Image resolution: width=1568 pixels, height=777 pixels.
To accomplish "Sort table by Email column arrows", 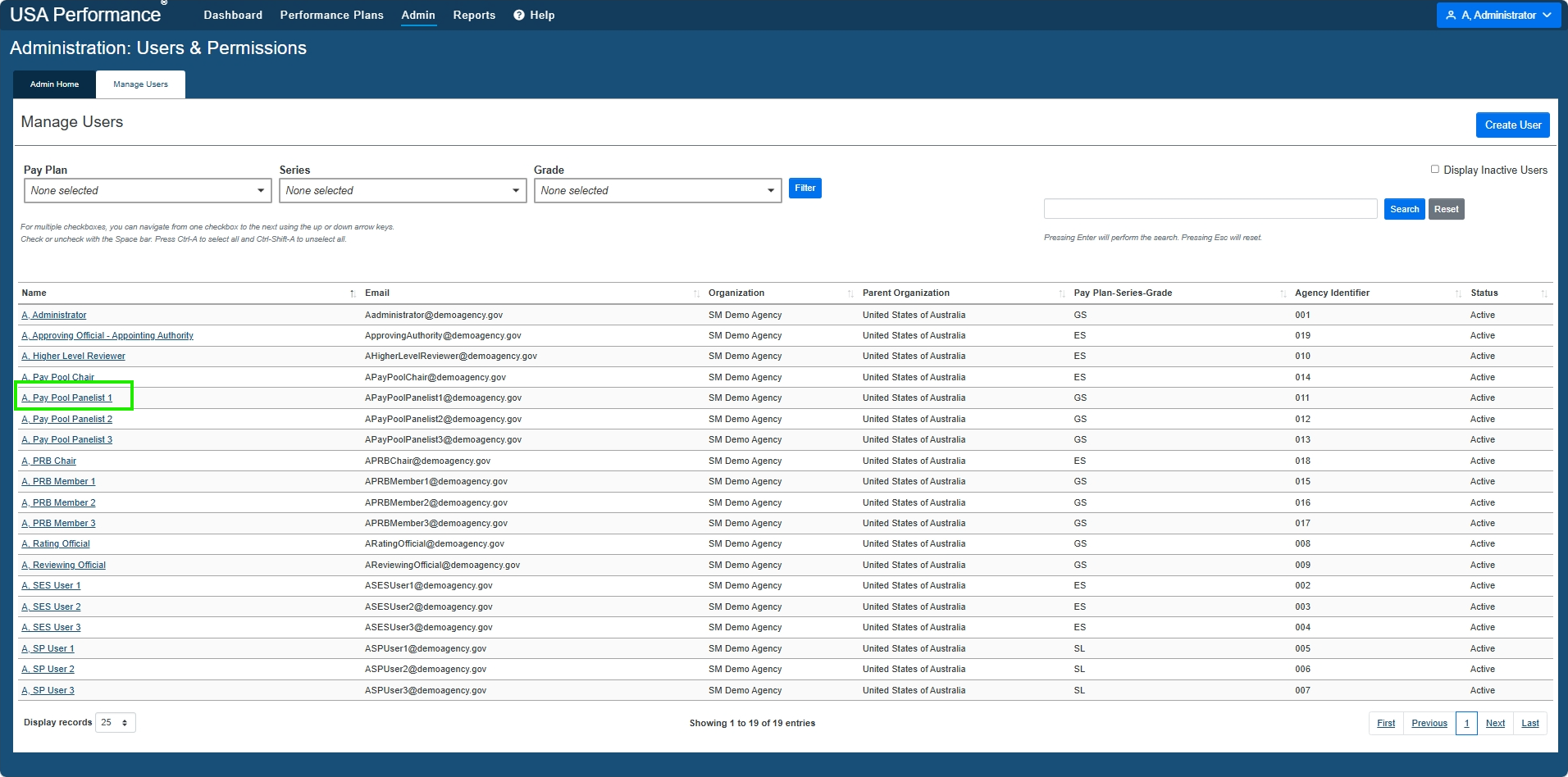I will [696, 293].
